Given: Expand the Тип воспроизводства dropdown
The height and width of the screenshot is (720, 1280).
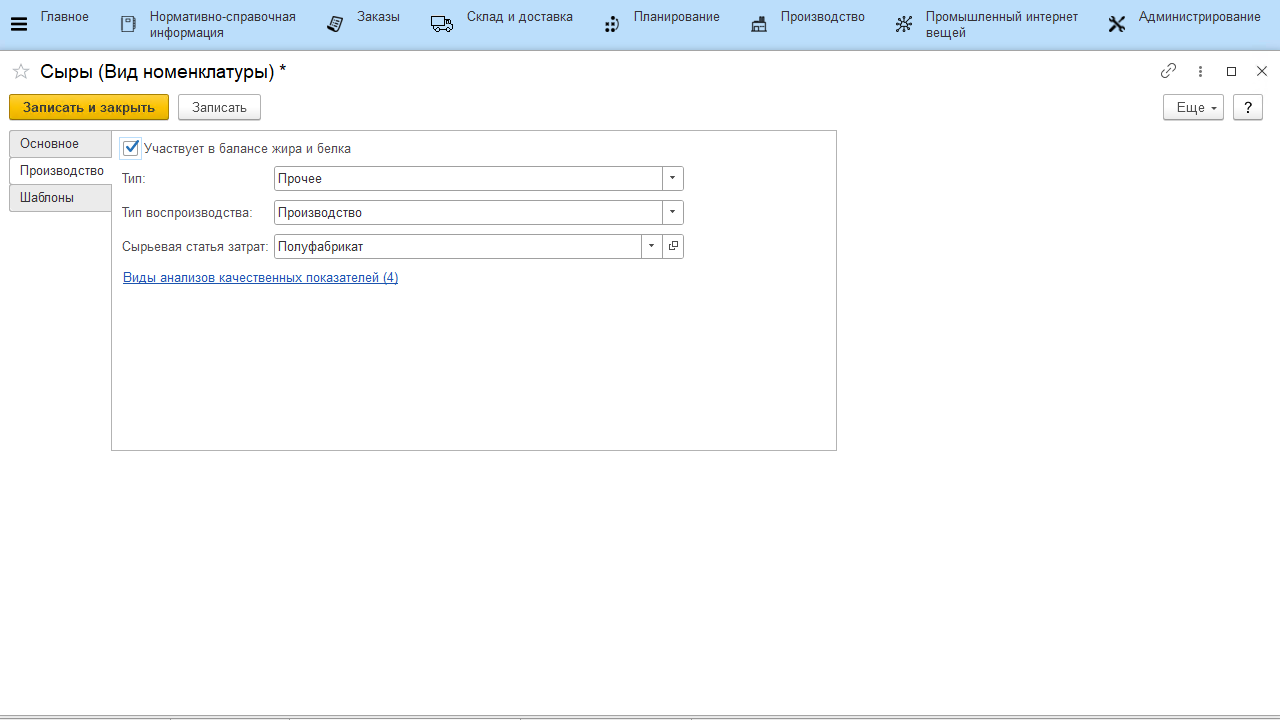Looking at the screenshot, I should pos(673,213).
